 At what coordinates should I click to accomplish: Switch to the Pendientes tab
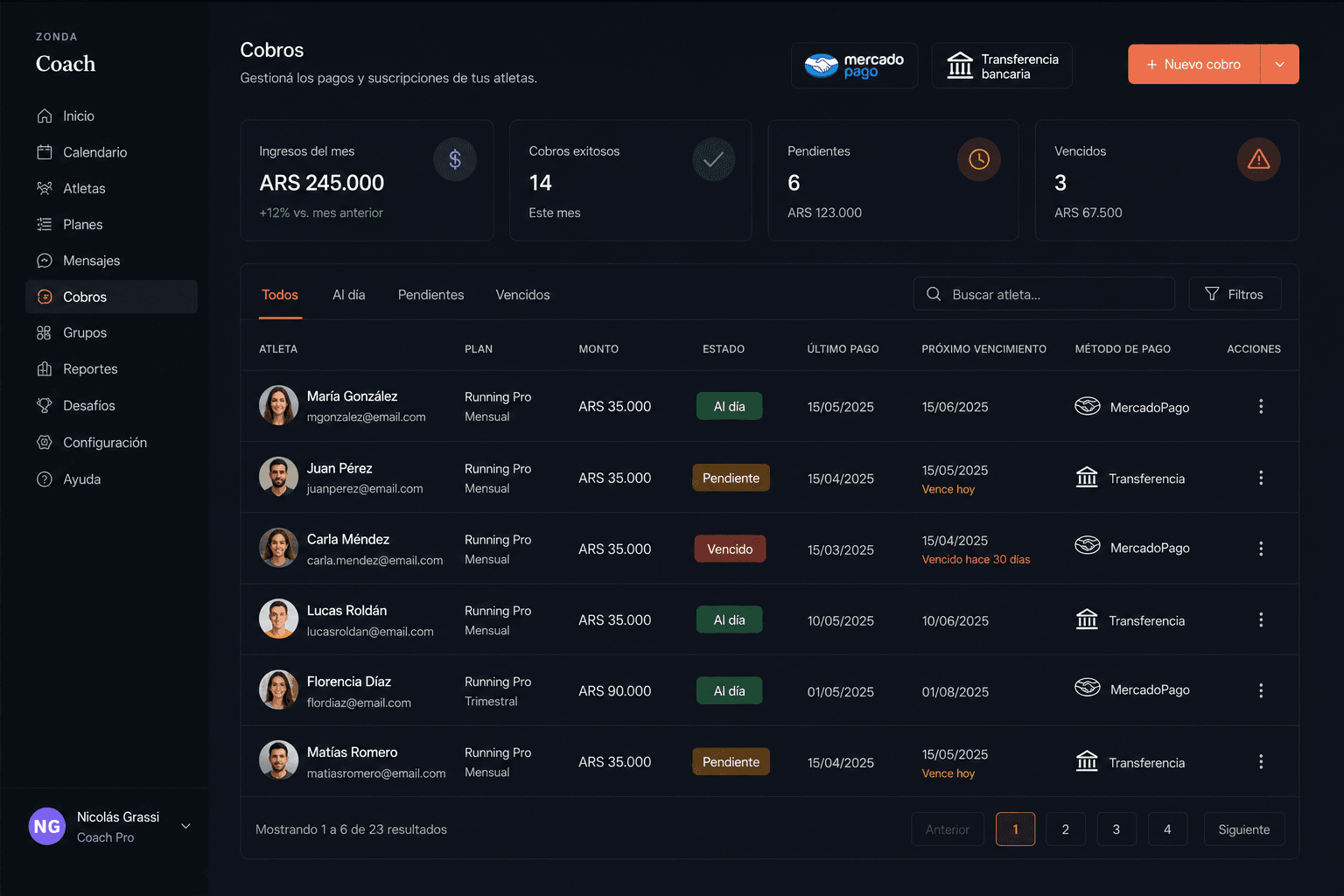click(431, 295)
